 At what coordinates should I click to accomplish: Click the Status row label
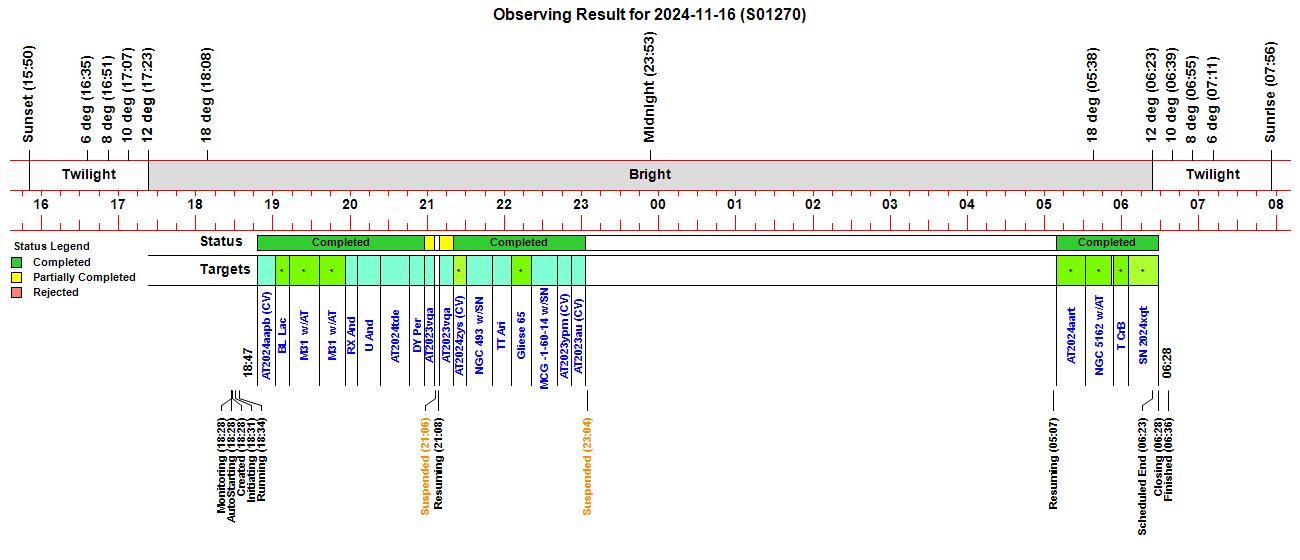point(221,242)
